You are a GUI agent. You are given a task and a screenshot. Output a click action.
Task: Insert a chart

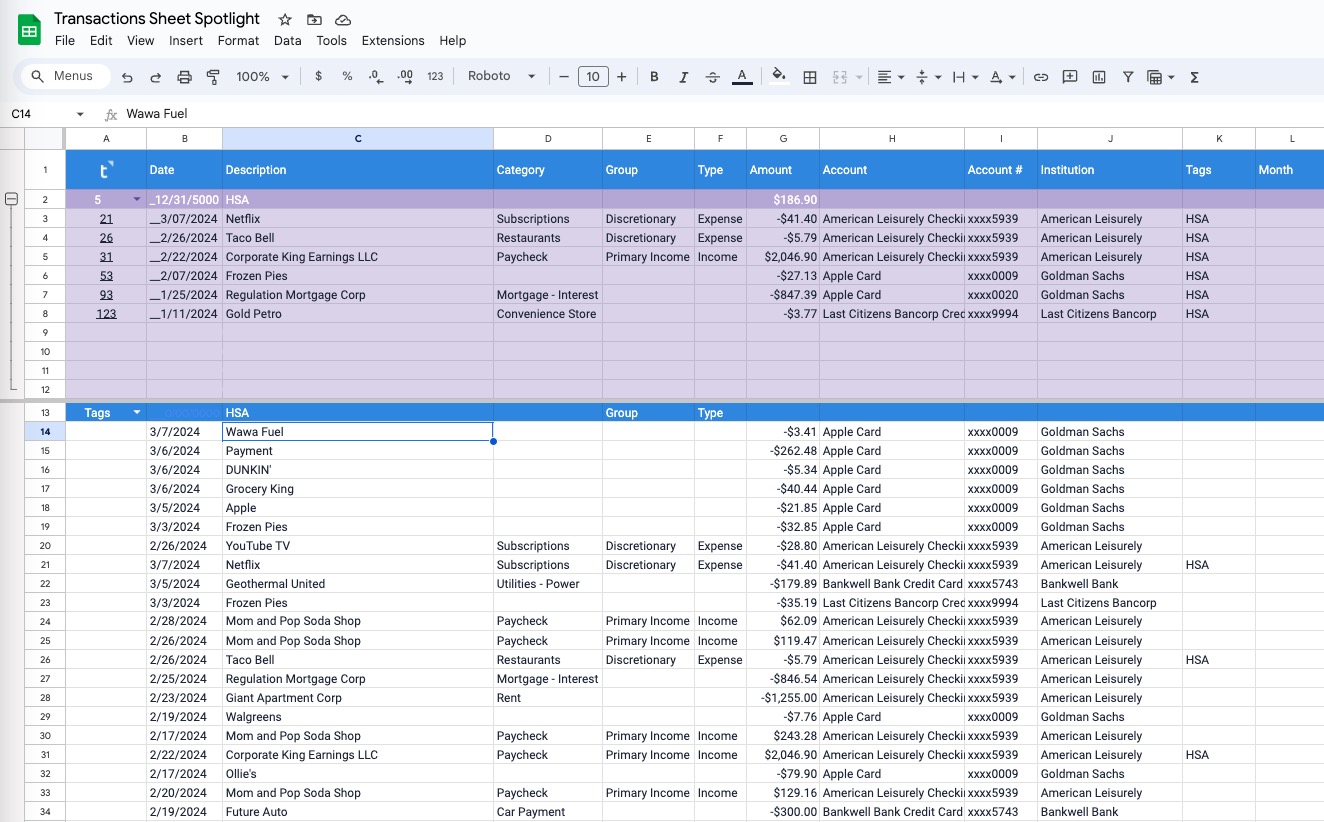point(1099,77)
